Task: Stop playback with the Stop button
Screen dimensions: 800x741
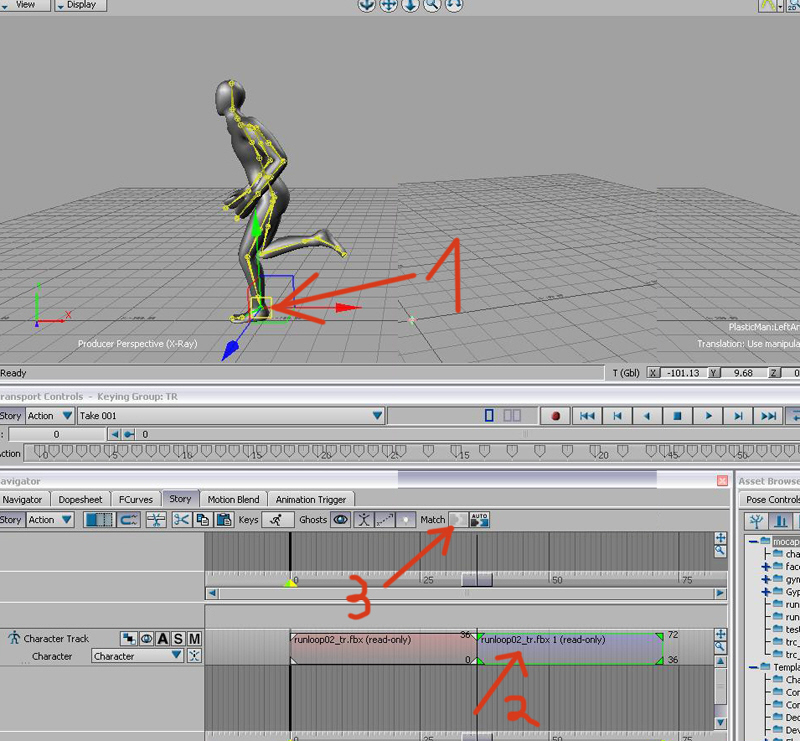Action: [678, 415]
